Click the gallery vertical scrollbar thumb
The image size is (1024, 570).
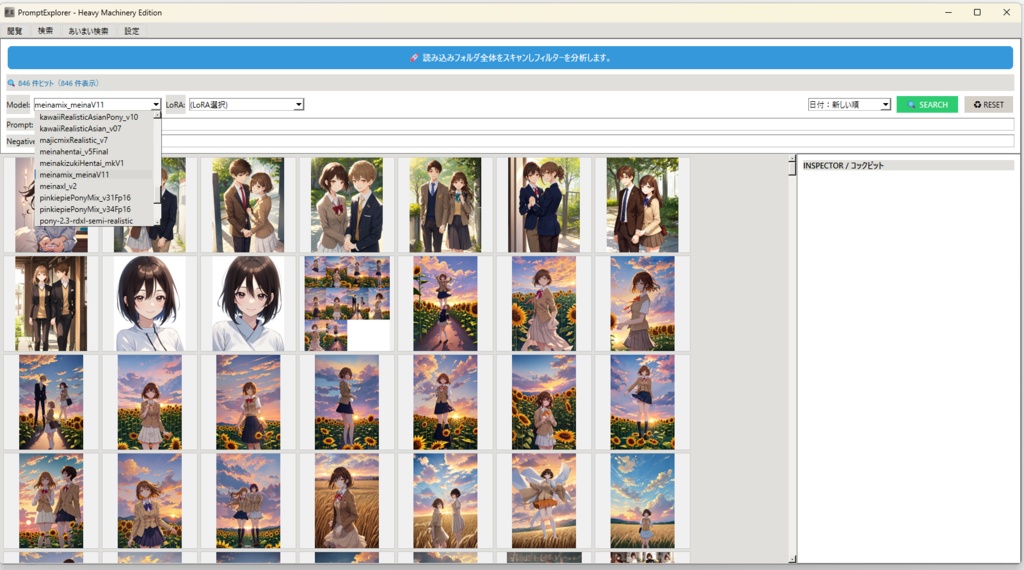792,168
